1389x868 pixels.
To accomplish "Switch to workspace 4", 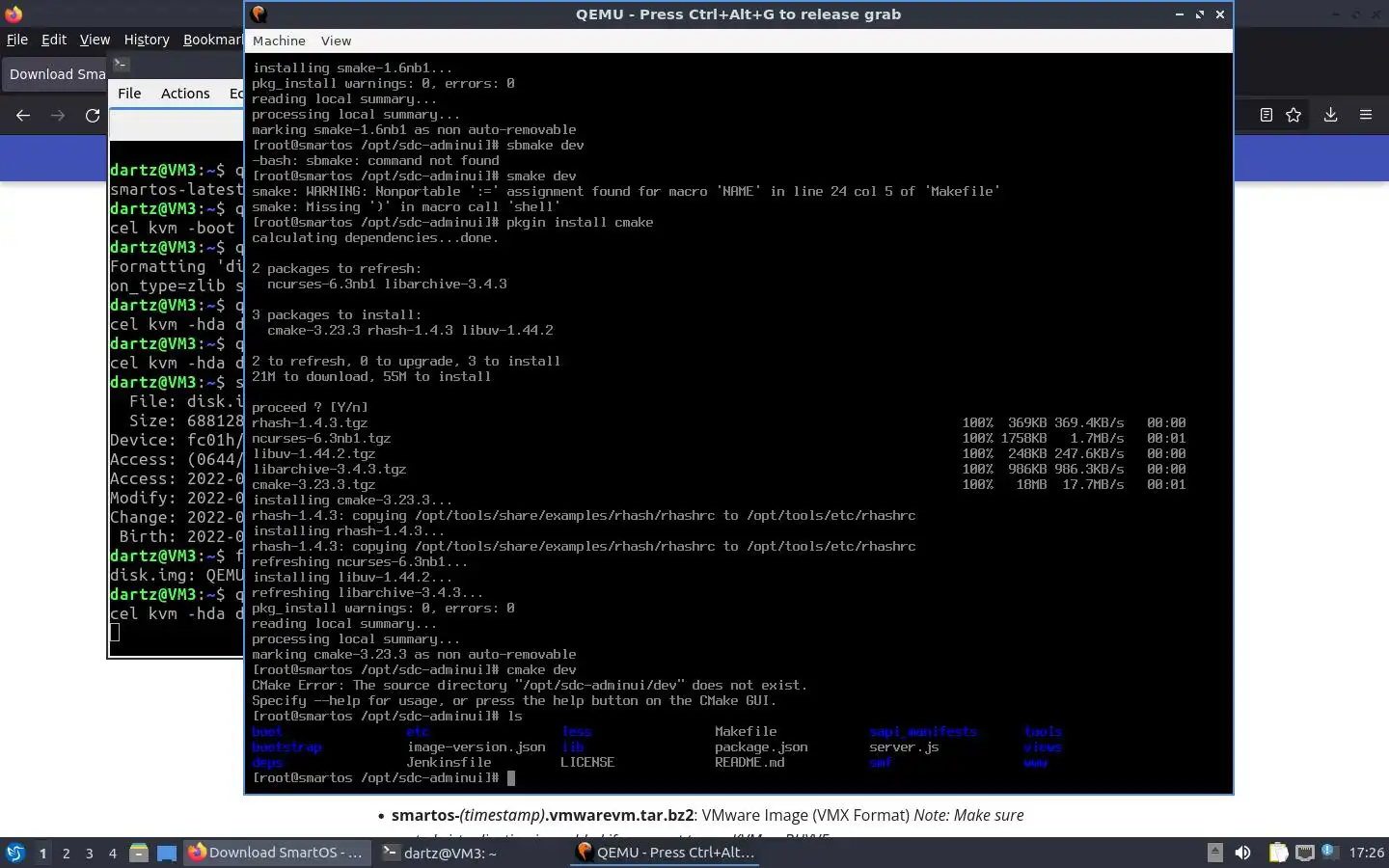I will [112, 853].
